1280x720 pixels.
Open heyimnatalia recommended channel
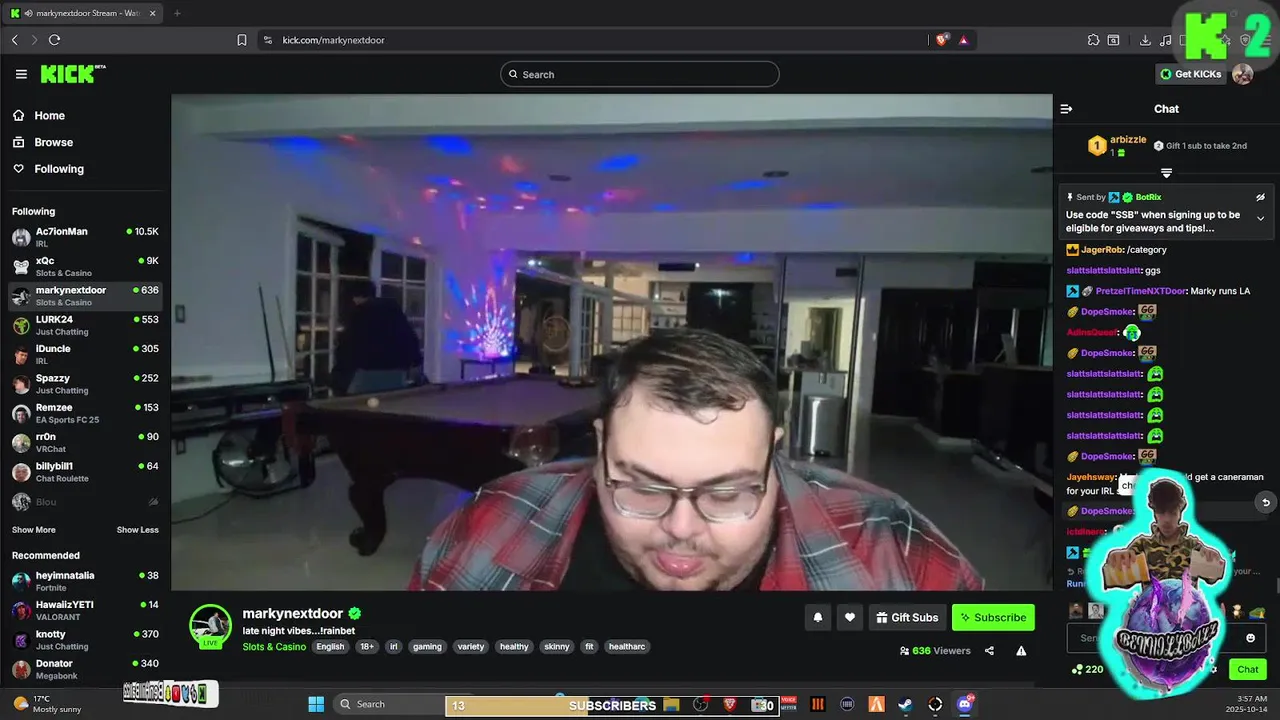pyautogui.click(x=85, y=581)
